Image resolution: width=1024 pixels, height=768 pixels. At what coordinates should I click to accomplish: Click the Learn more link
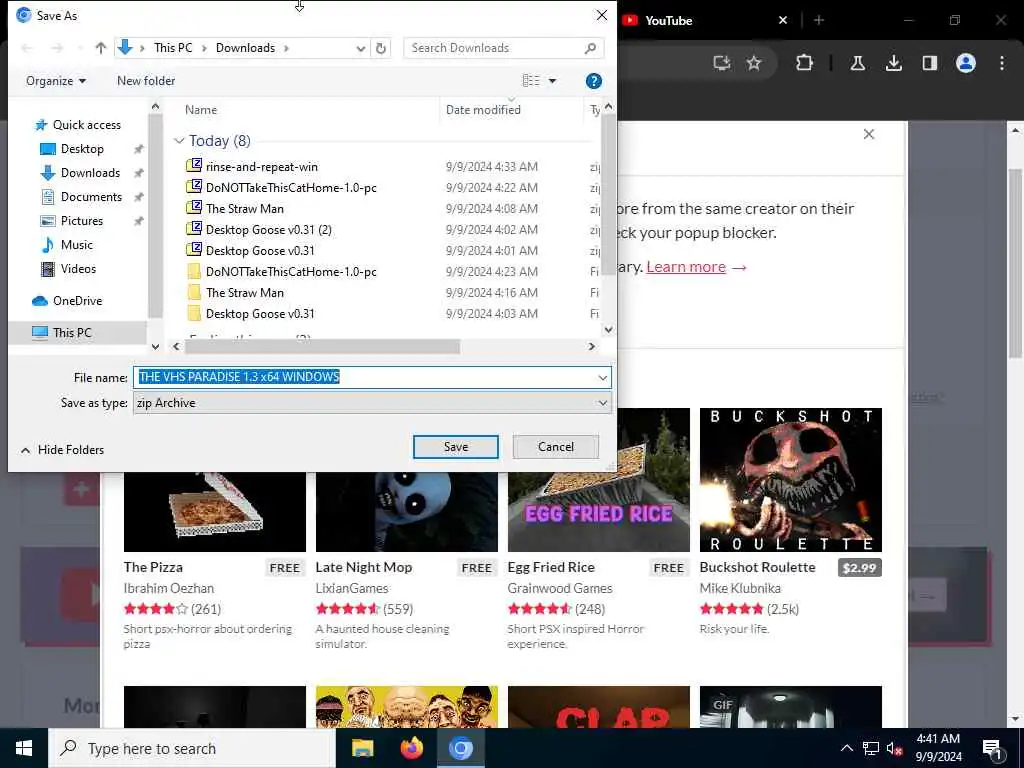pos(686,267)
